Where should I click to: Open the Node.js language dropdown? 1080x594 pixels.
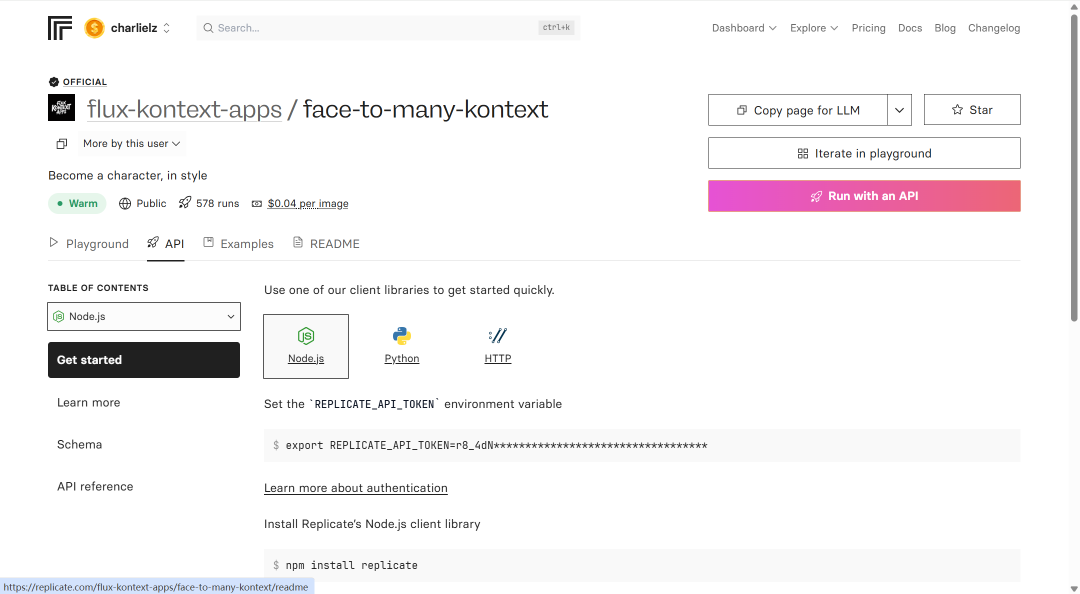click(144, 316)
